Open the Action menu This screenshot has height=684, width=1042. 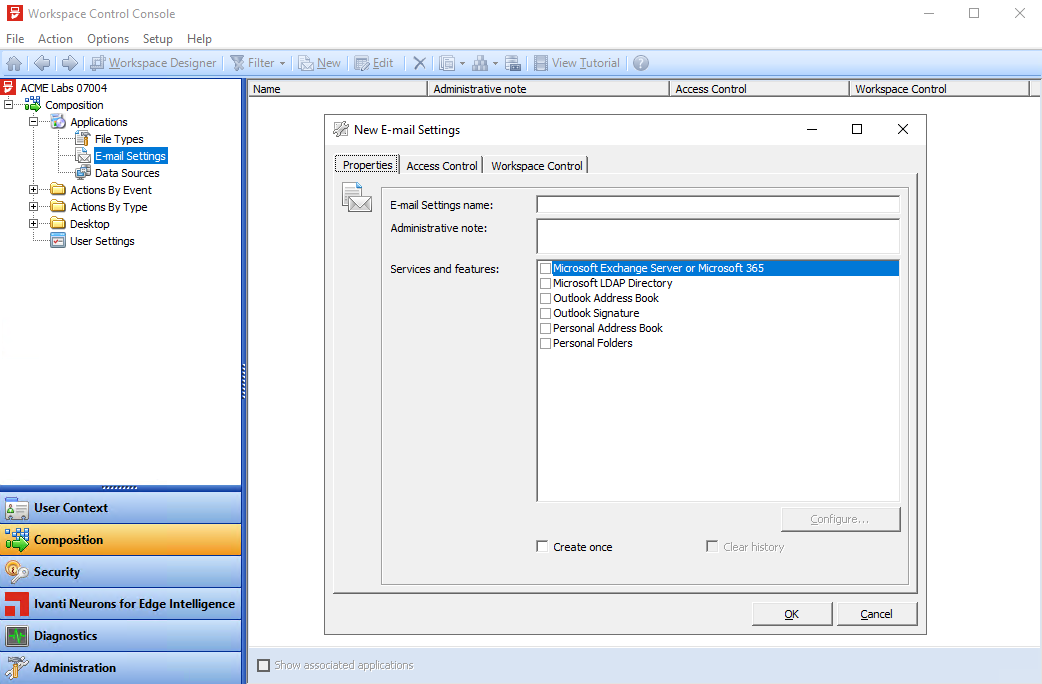click(x=55, y=39)
